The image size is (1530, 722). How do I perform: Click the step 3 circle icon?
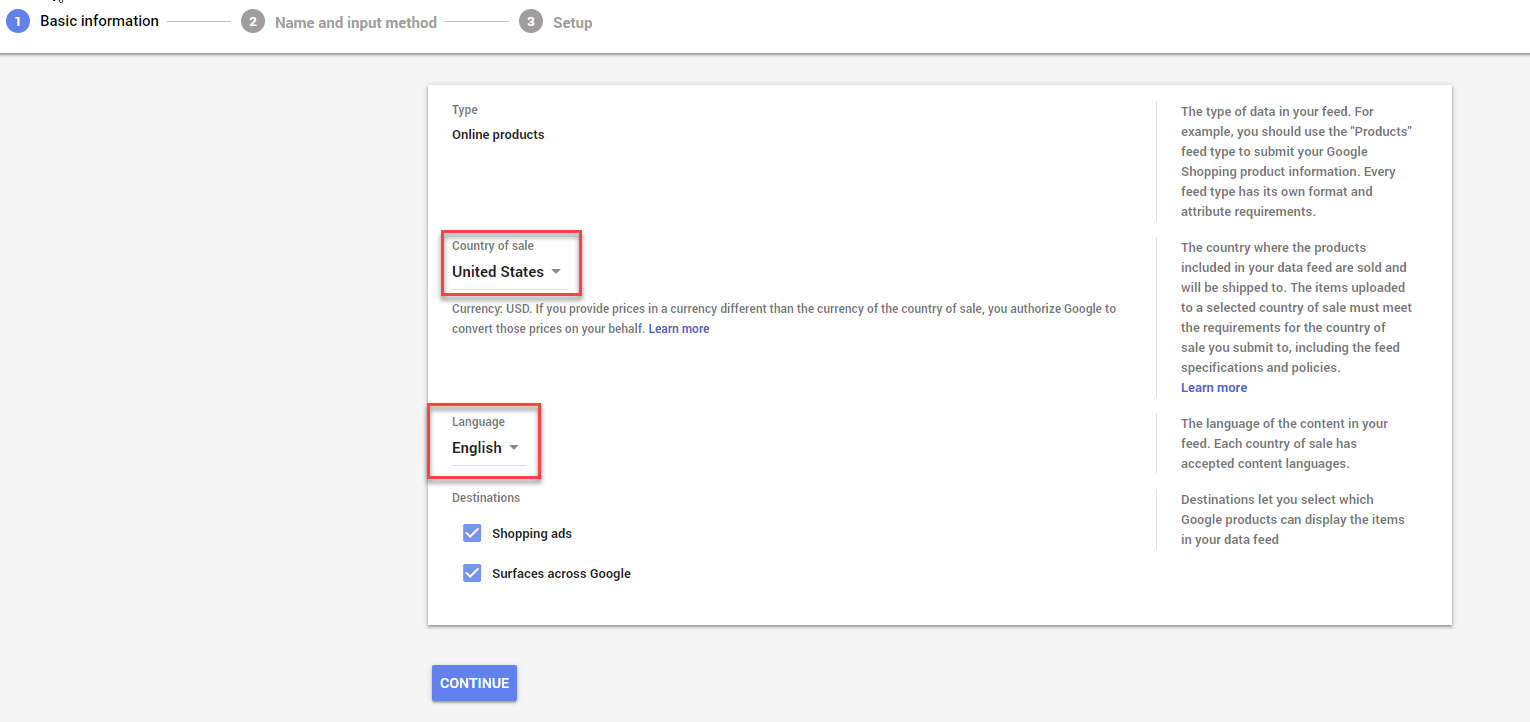point(530,22)
